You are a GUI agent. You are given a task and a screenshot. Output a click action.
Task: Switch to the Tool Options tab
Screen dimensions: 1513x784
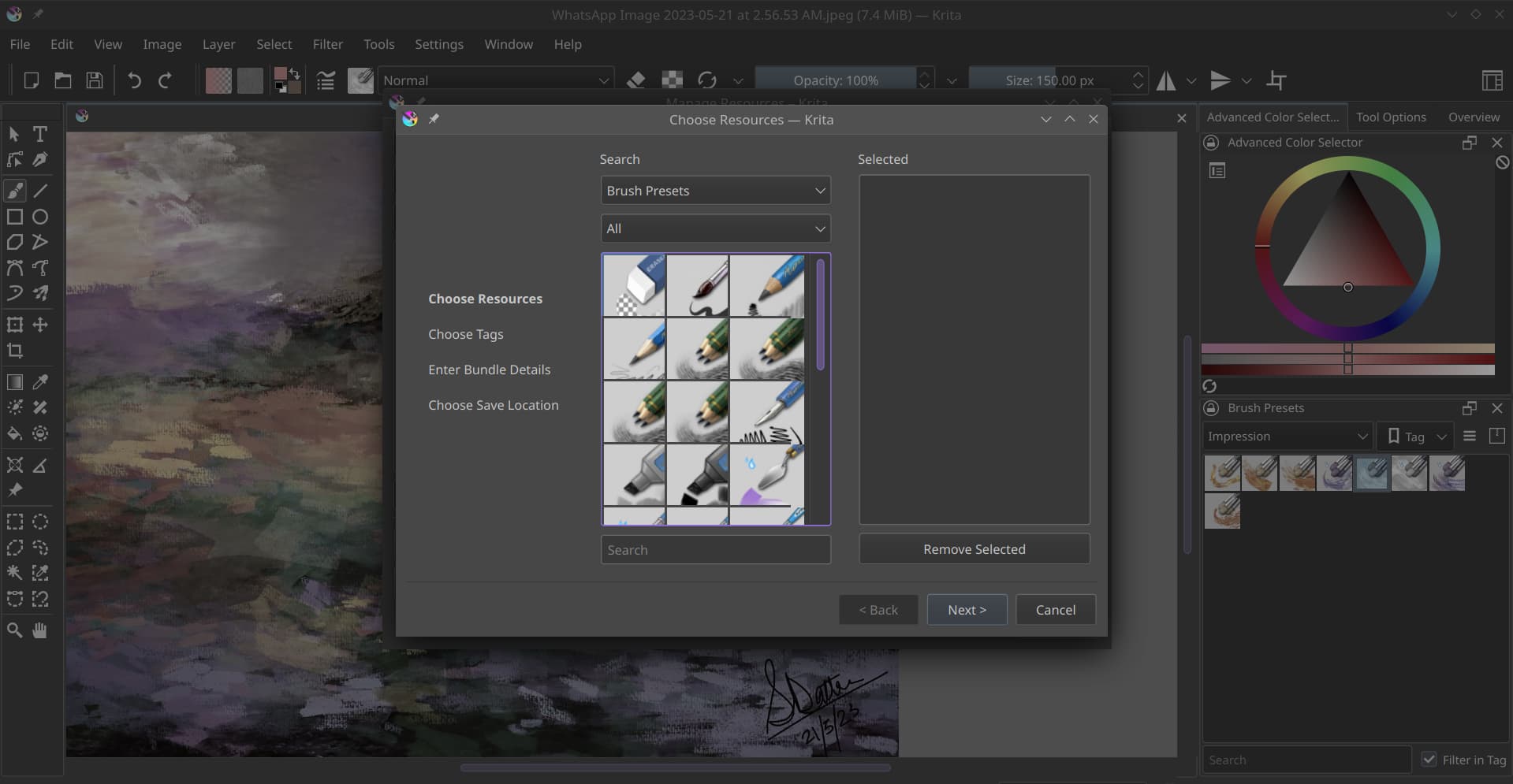1391,117
